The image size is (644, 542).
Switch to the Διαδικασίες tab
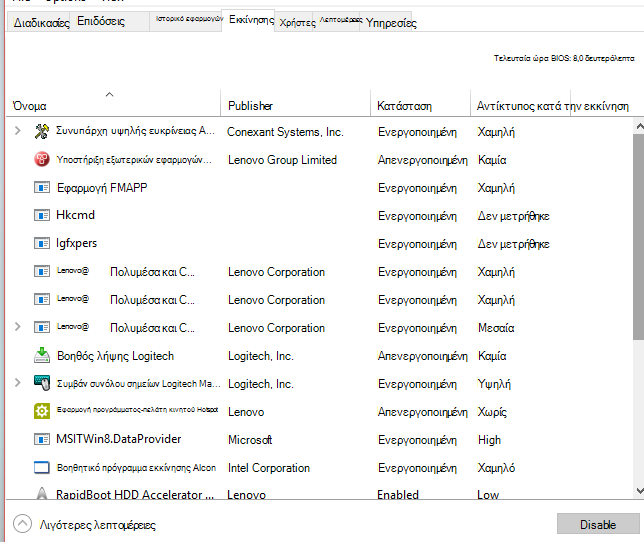pyautogui.click(x=41, y=23)
